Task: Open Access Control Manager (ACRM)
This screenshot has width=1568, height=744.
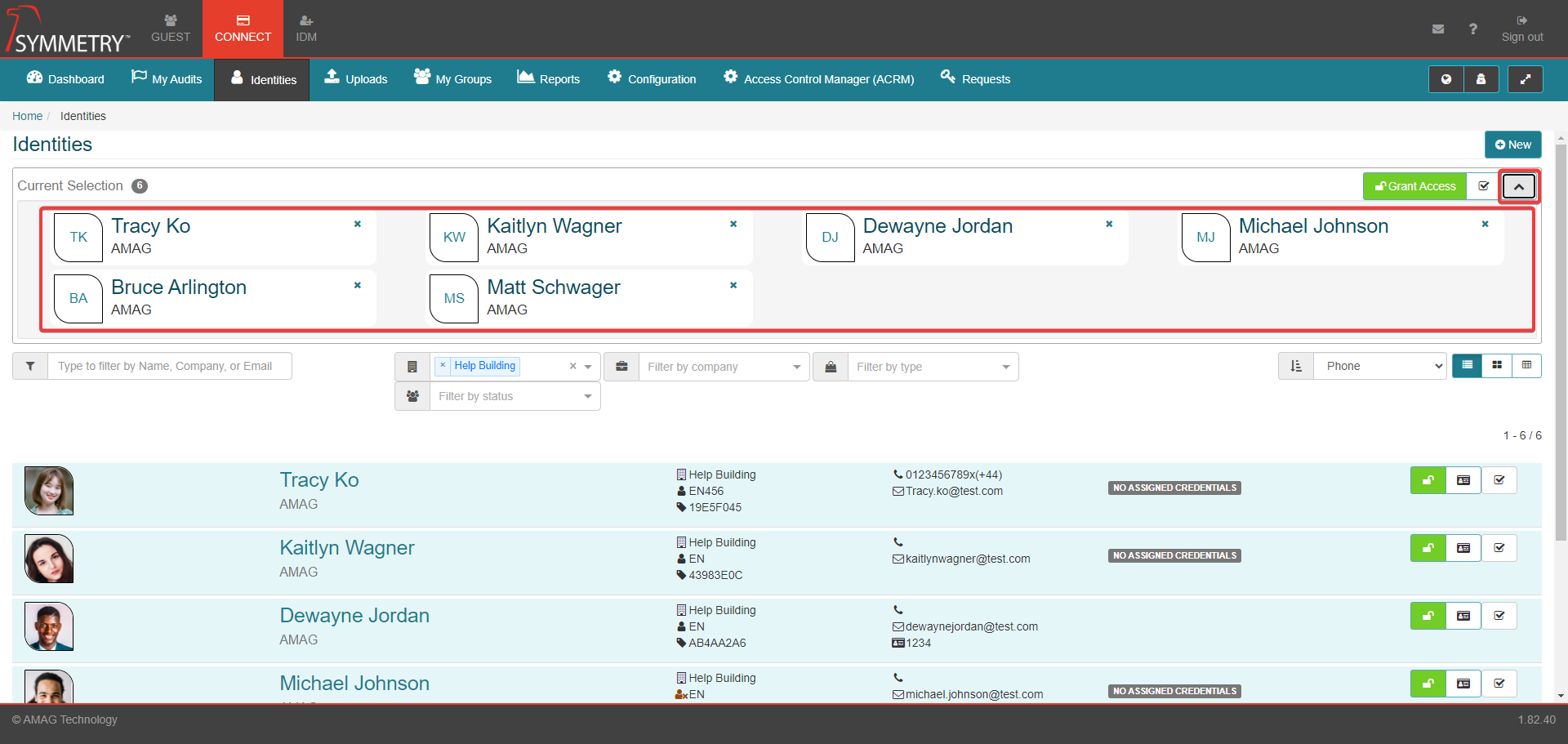Action: tap(819, 79)
